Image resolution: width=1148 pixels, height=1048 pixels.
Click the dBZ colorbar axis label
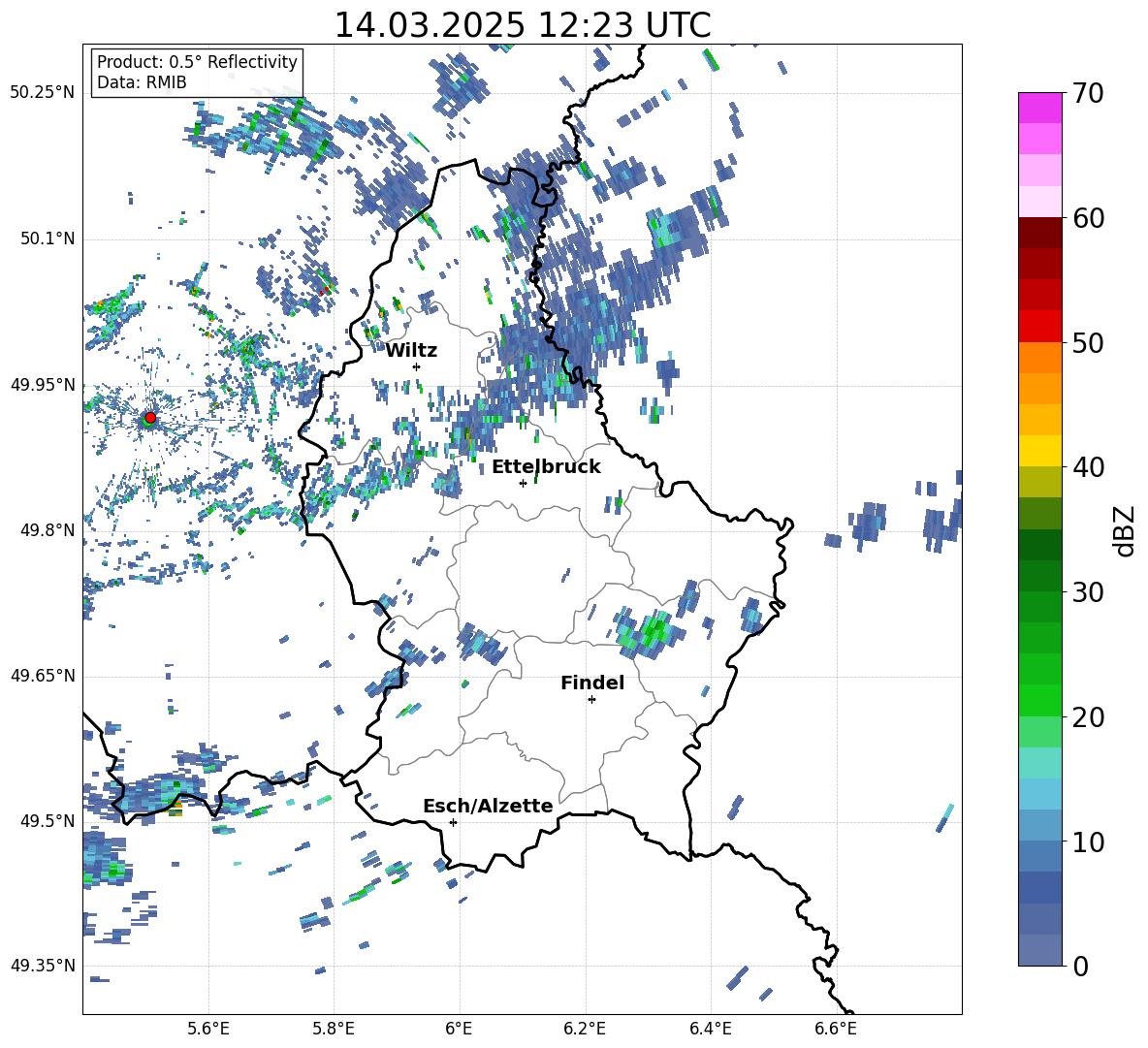1126,530
